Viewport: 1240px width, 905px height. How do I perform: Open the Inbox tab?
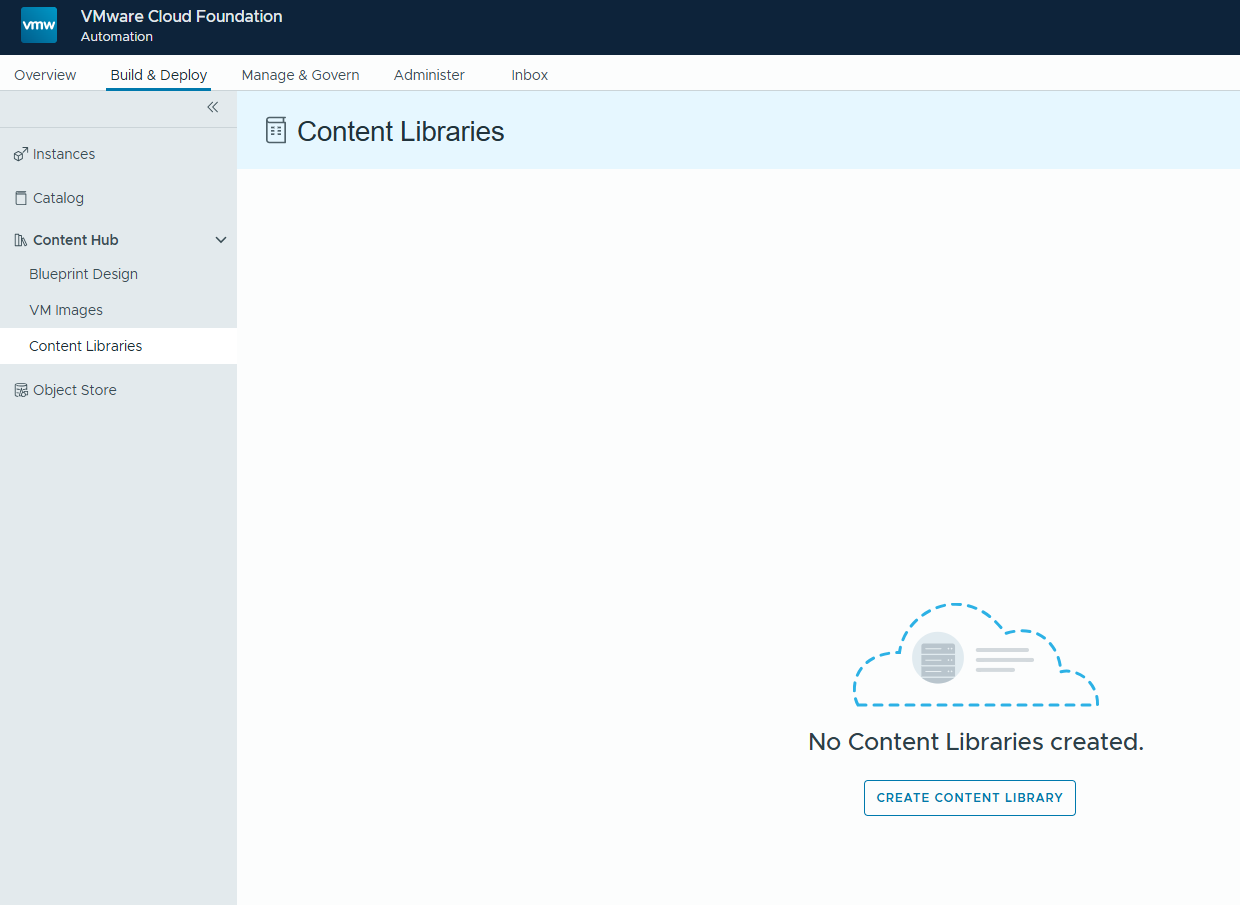[529, 75]
